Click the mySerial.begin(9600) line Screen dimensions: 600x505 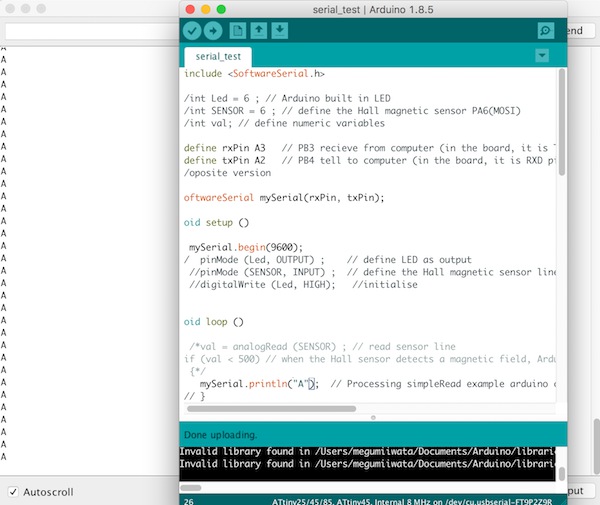pyautogui.click(x=246, y=247)
